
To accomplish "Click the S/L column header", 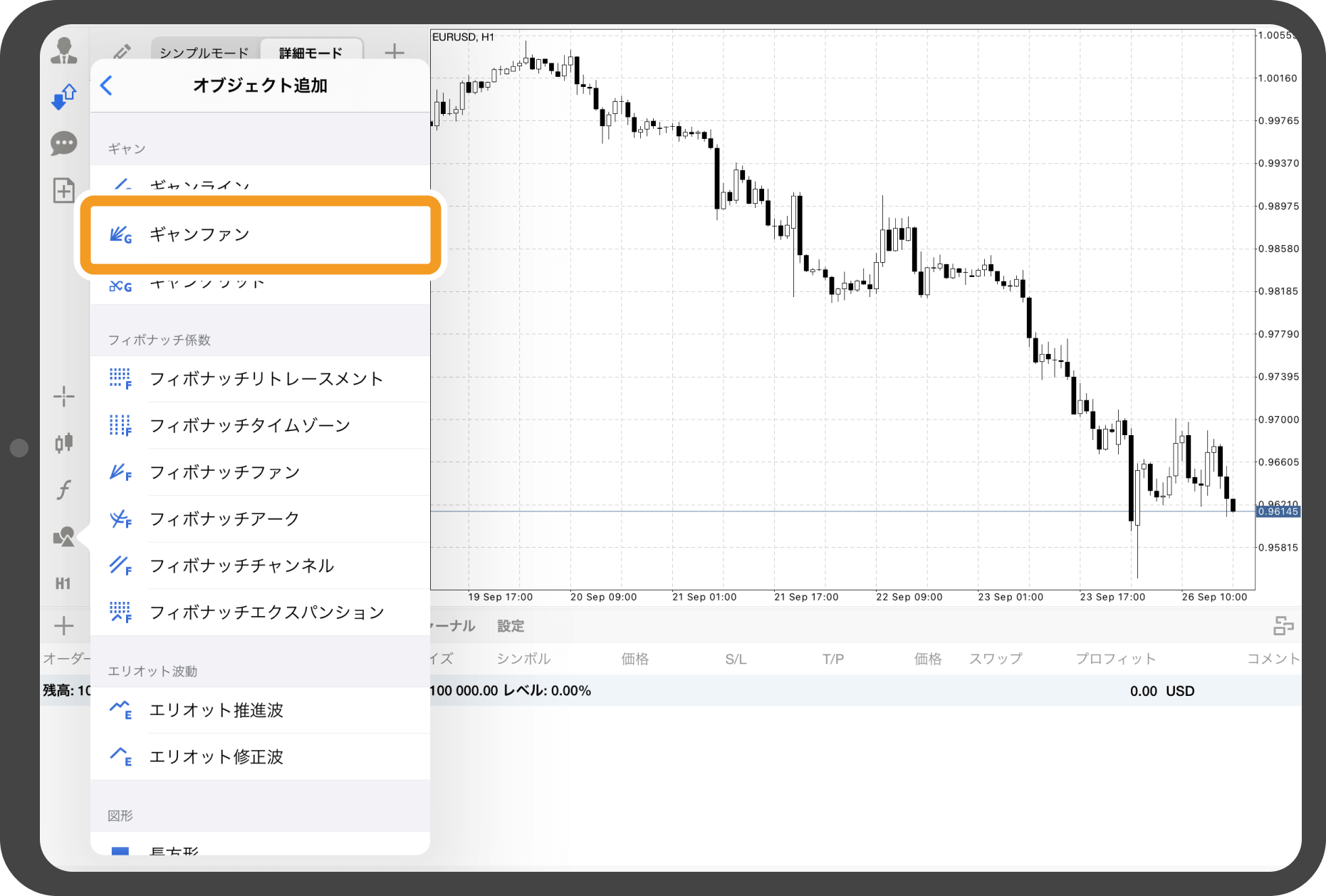I will 736,660.
